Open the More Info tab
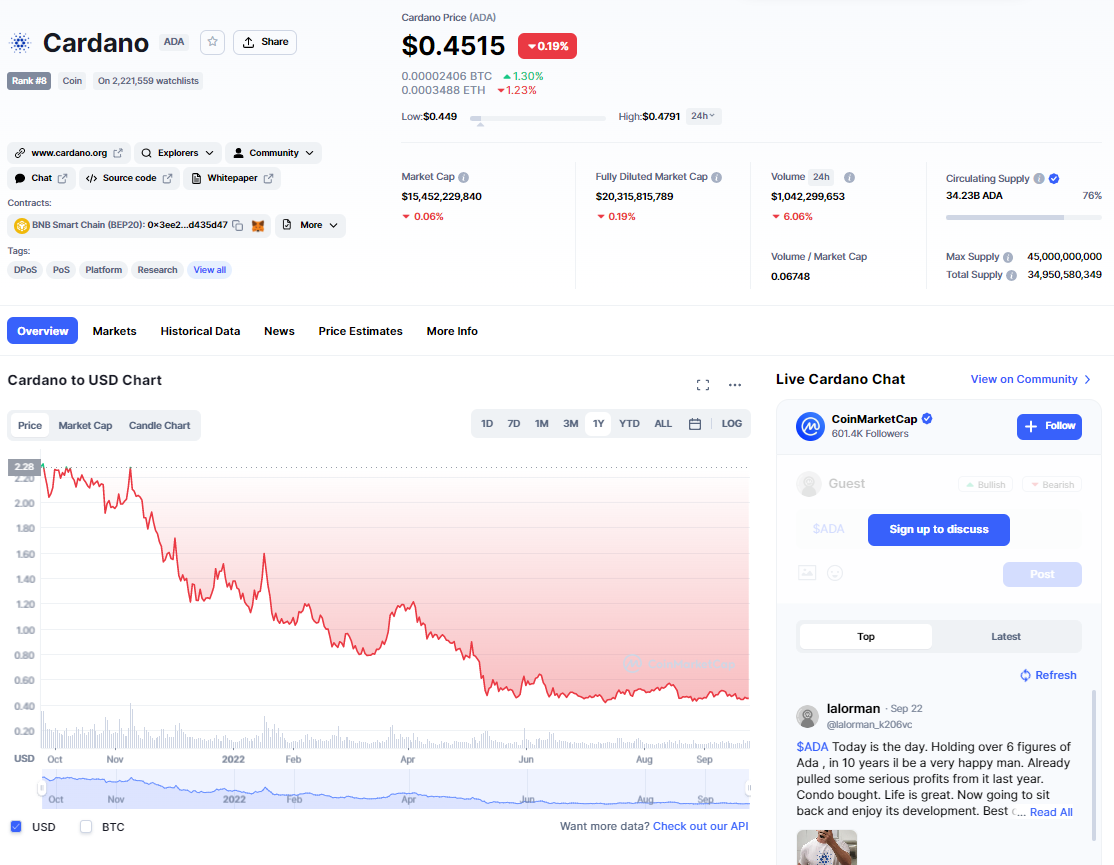The height and width of the screenshot is (865, 1114). 452,331
